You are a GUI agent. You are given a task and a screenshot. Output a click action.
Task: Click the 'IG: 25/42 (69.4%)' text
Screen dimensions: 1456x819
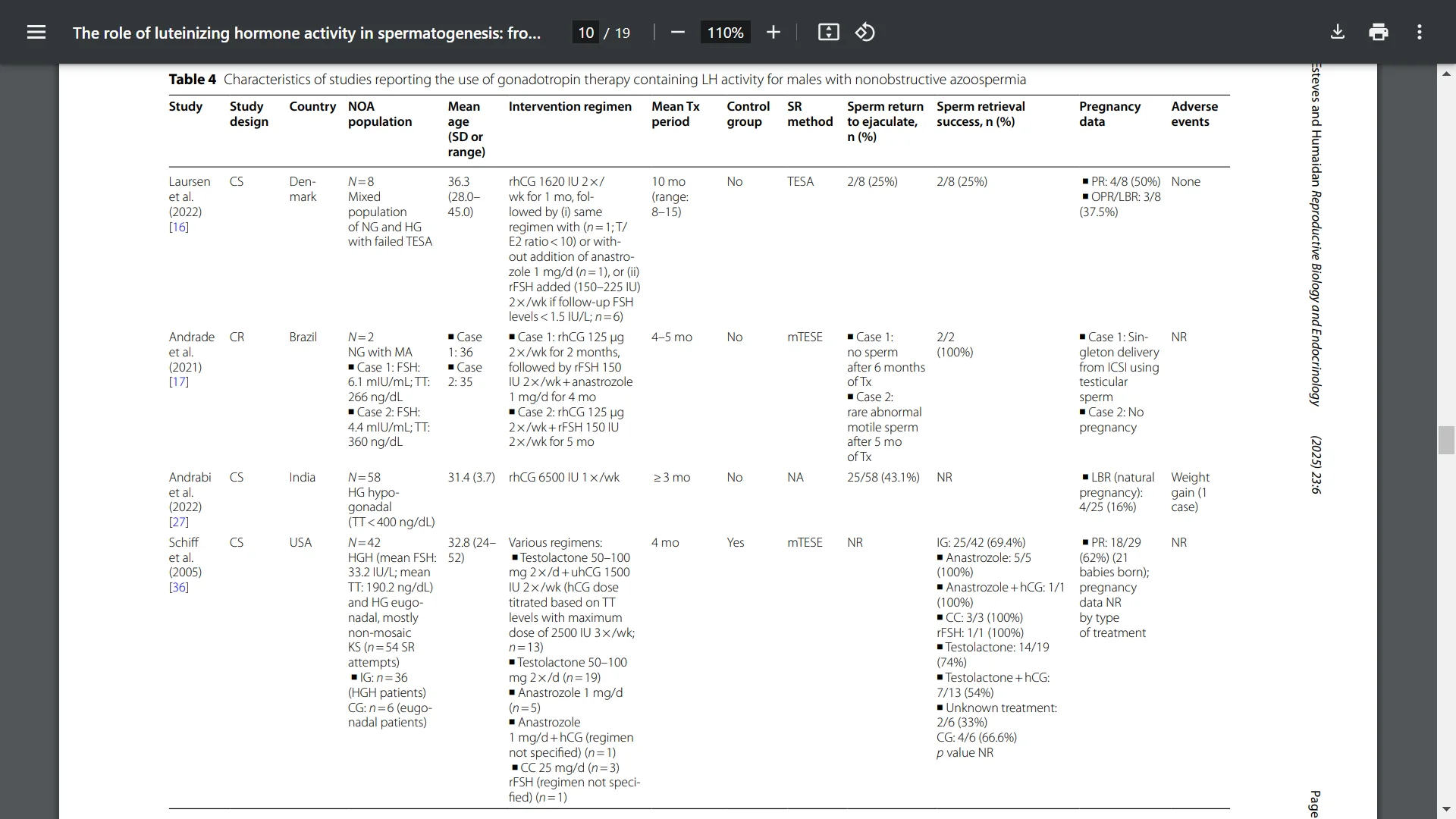pos(981,542)
